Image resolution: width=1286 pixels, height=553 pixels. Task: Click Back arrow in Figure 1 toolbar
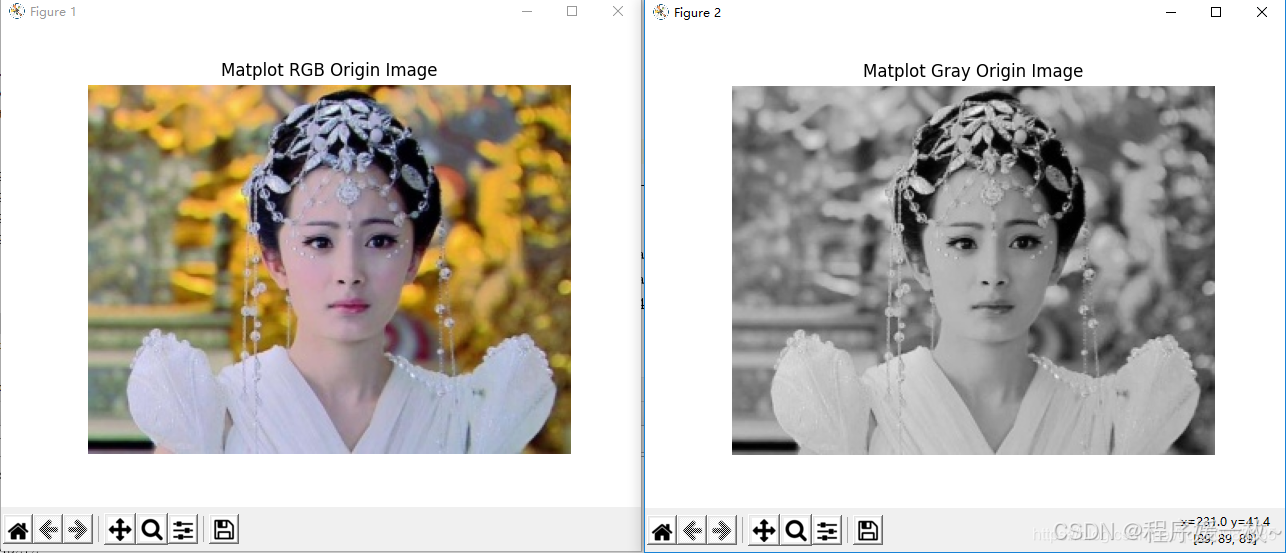click(x=48, y=530)
